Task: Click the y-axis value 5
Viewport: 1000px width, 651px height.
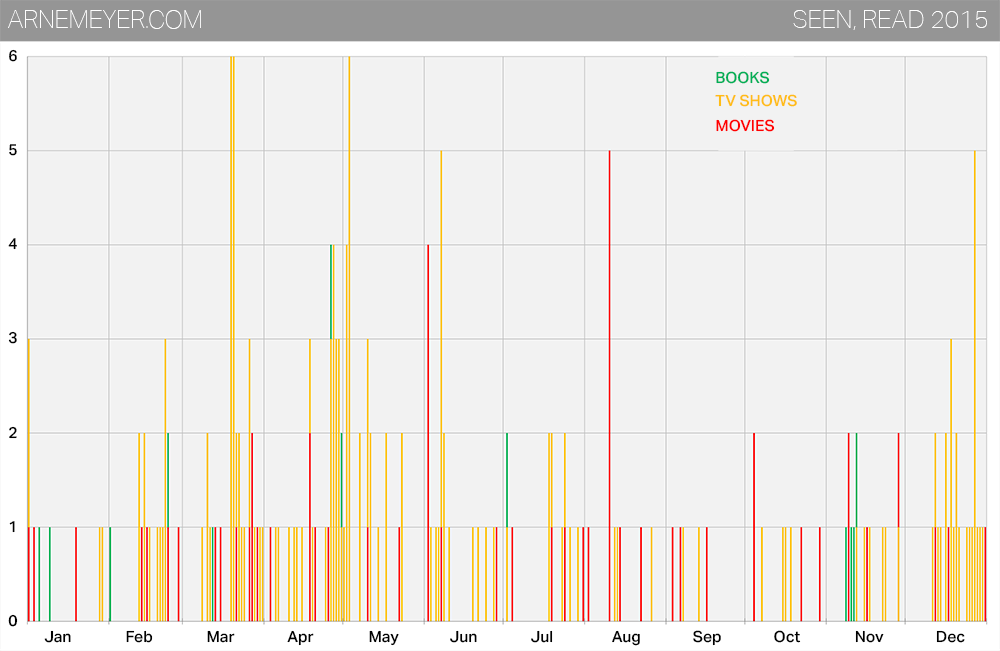Action: pos(13,150)
